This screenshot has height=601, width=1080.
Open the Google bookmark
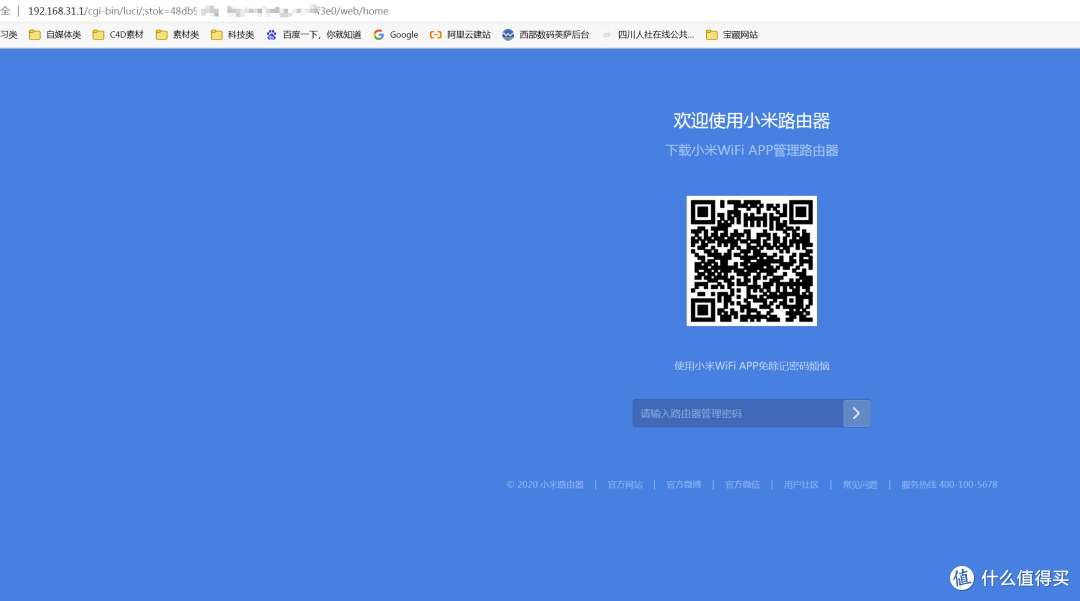(396, 34)
